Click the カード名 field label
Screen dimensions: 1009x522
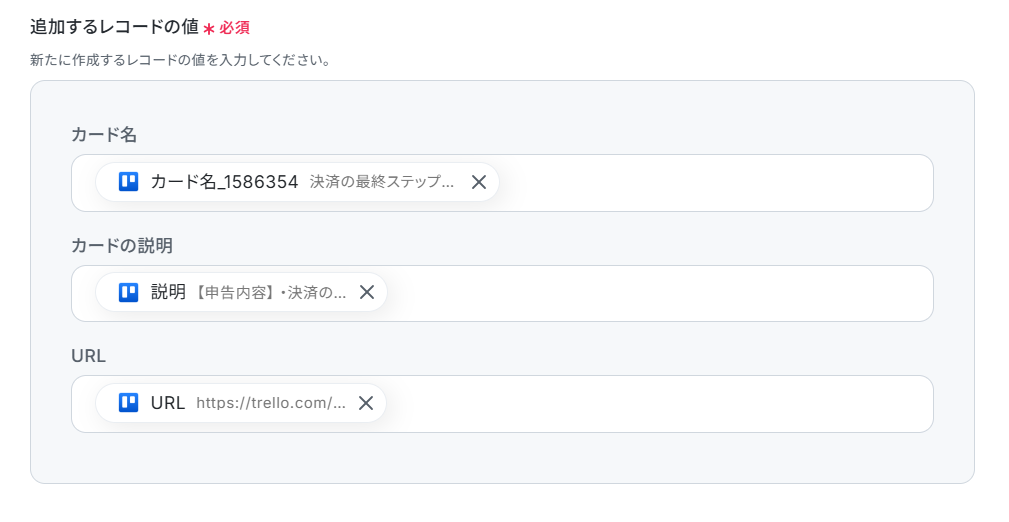103,135
